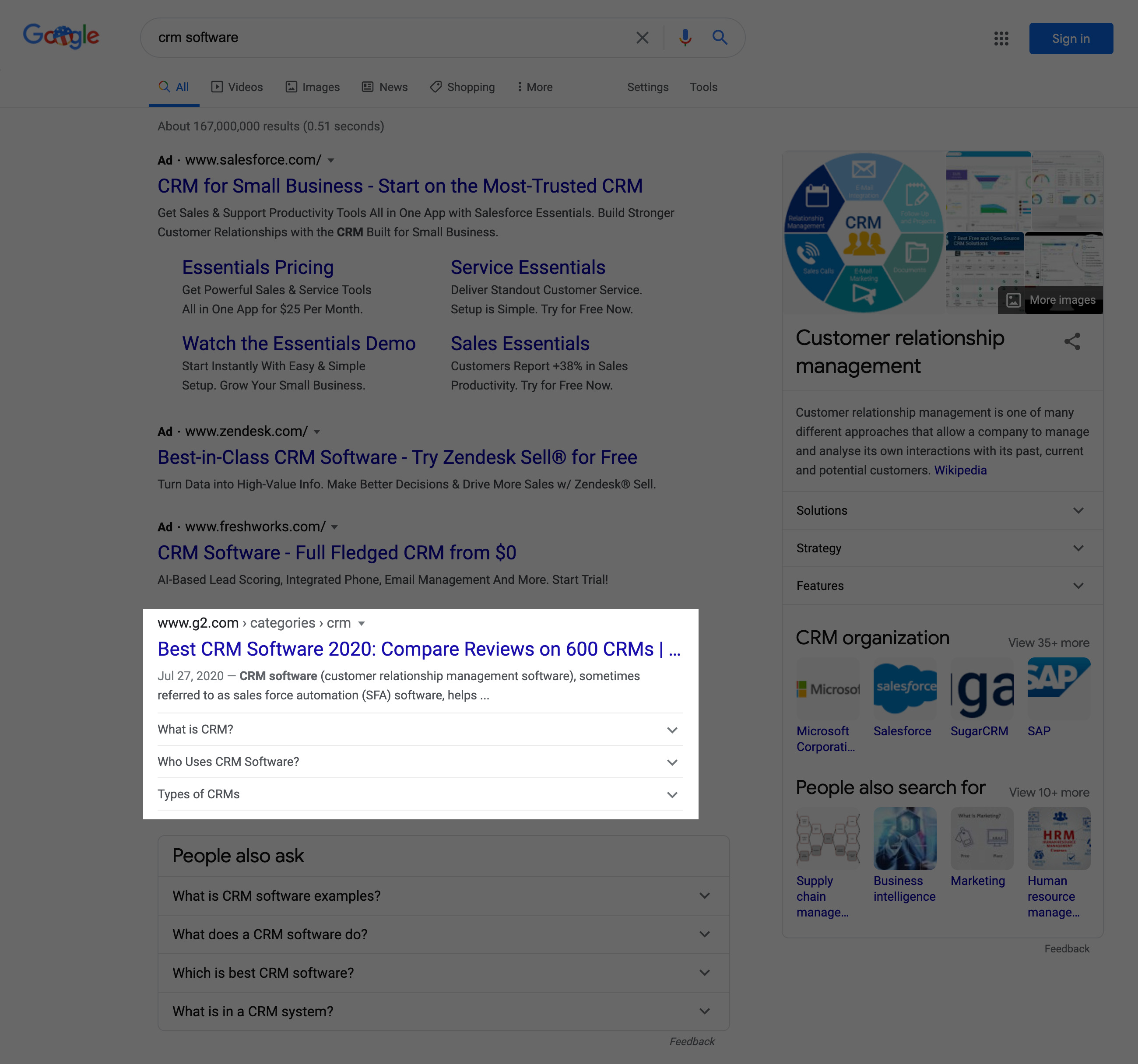Start voice search with the microphone icon
This screenshot has width=1138, height=1064.
click(x=685, y=38)
